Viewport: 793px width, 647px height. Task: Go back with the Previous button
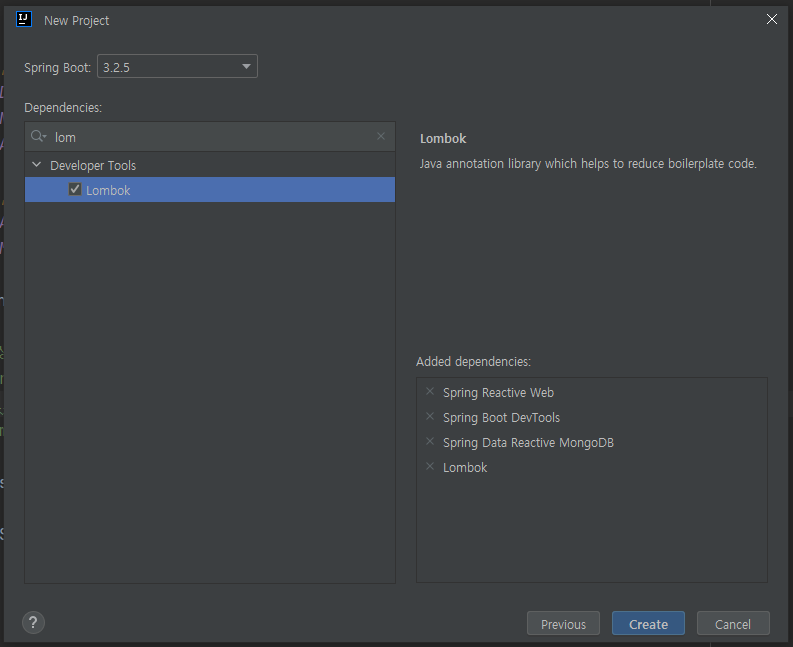[563, 623]
